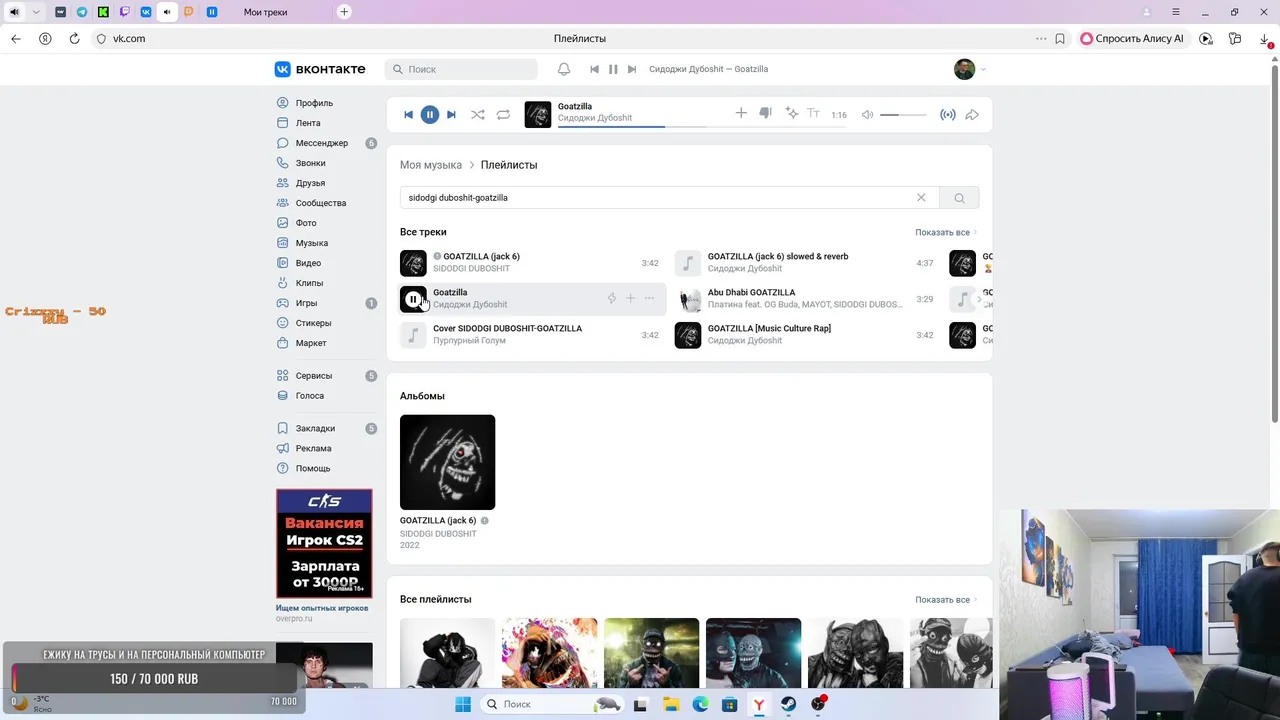Show similar to Goatzilla row track
The width and height of the screenshot is (1280, 720).
coord(612,298)
